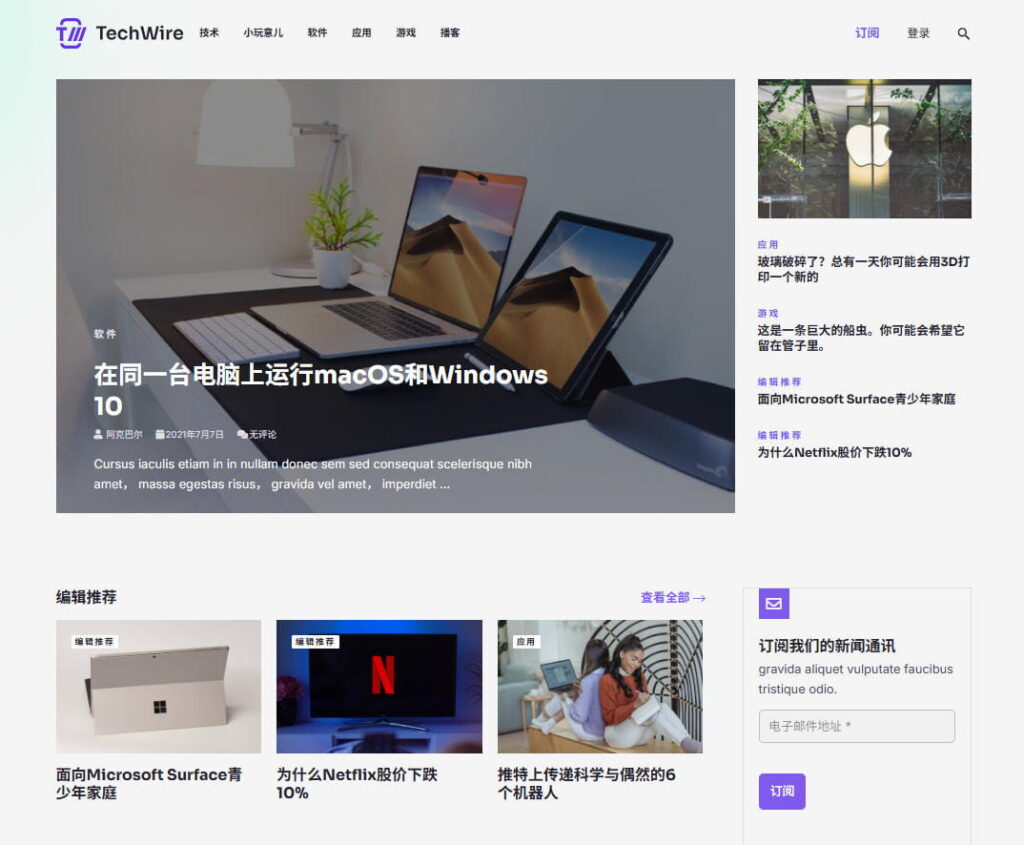Click the calendar icon beside 2021年7月7日
This screenshot has width=1024, height=845.
coord(159,434)
